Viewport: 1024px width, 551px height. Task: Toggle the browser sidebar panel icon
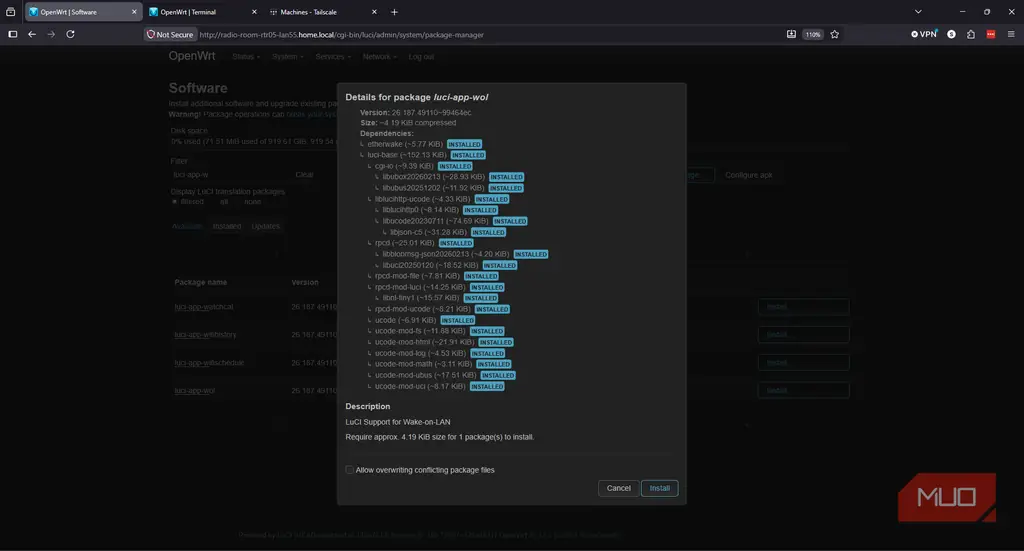coord(12,35)
